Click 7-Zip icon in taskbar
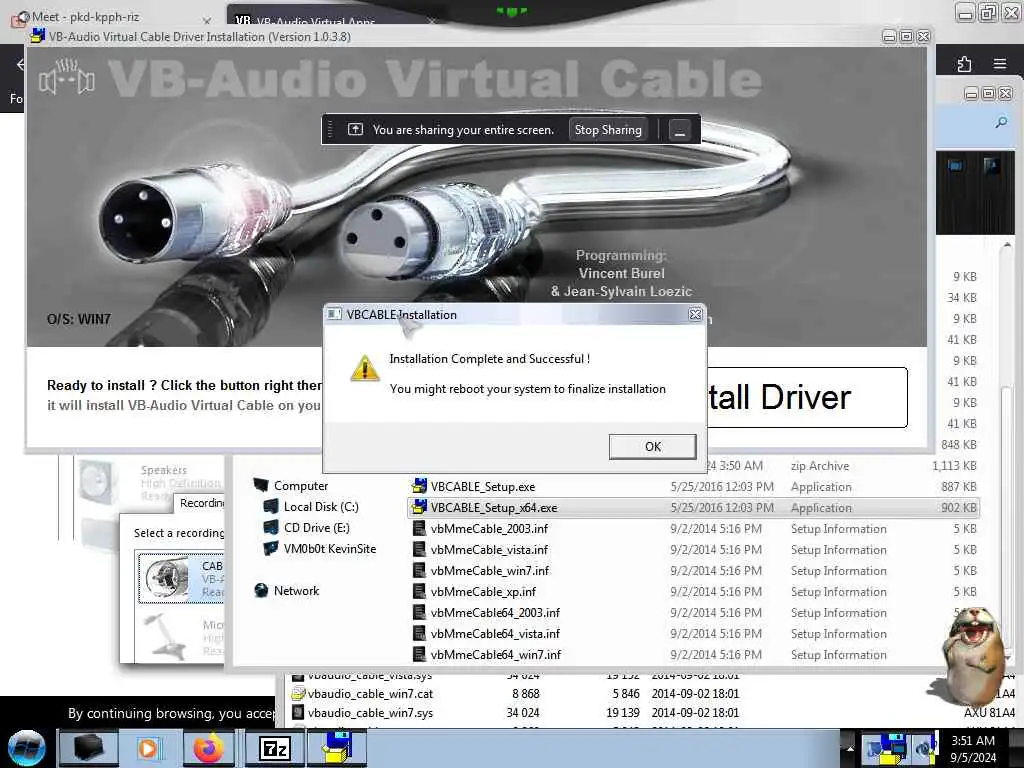Screen dimensions: 1024x768 (274, 748)
